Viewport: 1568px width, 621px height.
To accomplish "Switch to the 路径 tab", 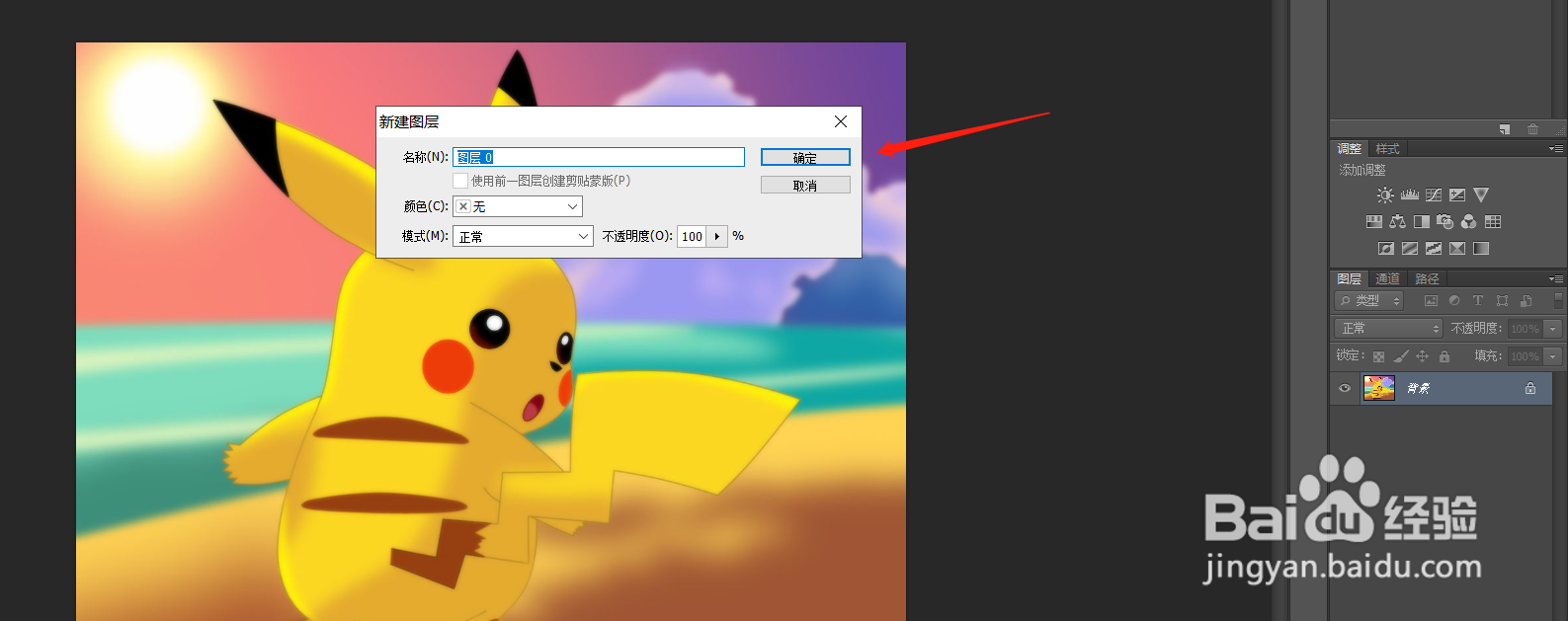I will (1427, 279).
